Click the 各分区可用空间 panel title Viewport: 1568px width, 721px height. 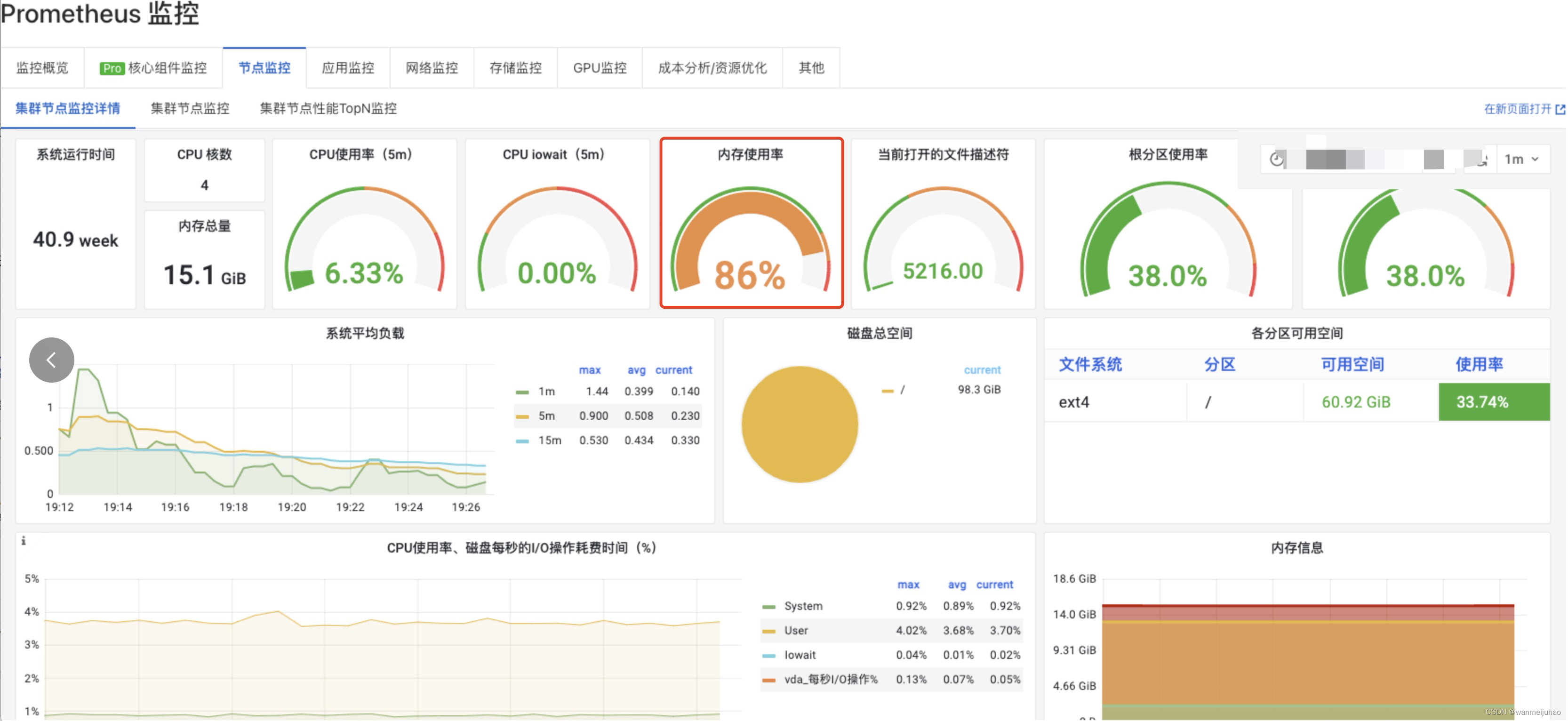pyautogui.click(x=1297, y=333)
